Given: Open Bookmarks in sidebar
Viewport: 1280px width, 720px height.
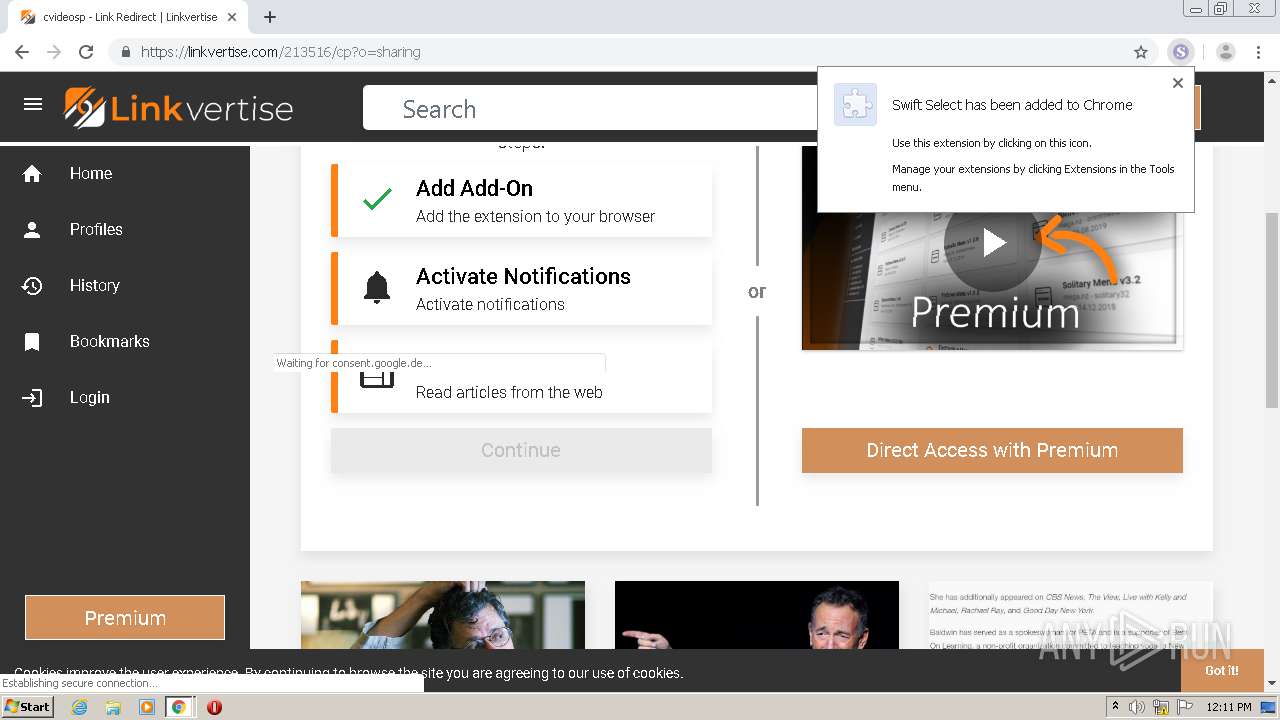Looking at the screenshot, I should tap(109, 341).
